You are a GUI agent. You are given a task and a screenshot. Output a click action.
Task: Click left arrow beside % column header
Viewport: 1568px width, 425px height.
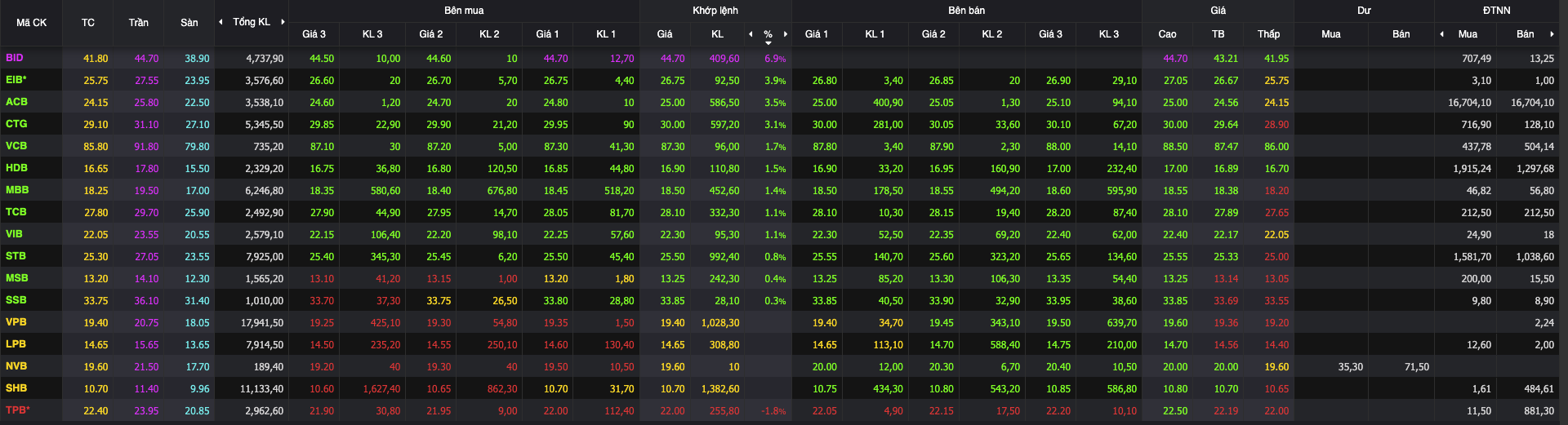pyautogui.click(x=751, y=34)
